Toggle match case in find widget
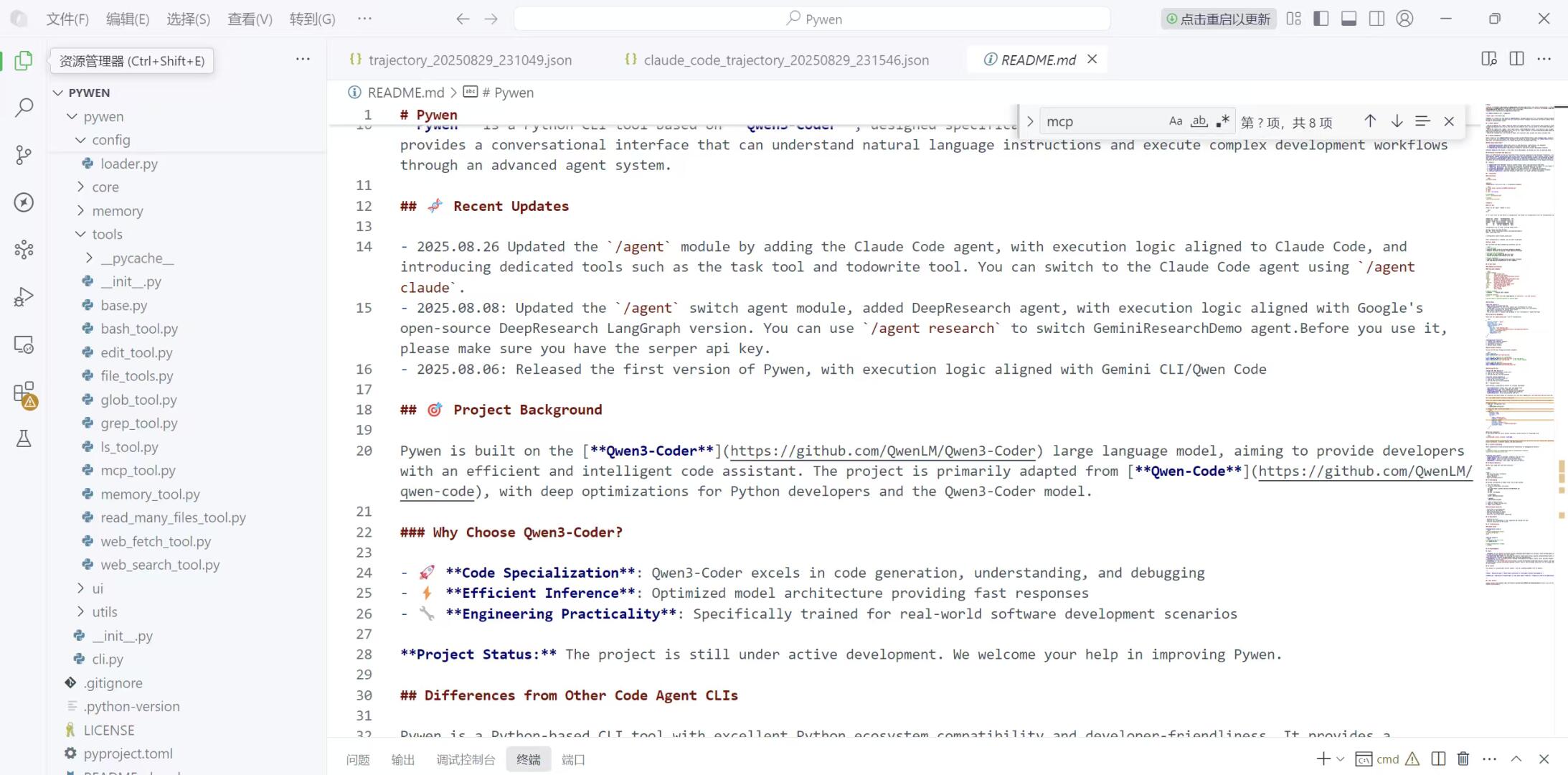This screenshot has width=1568, height=775. 1175,121
